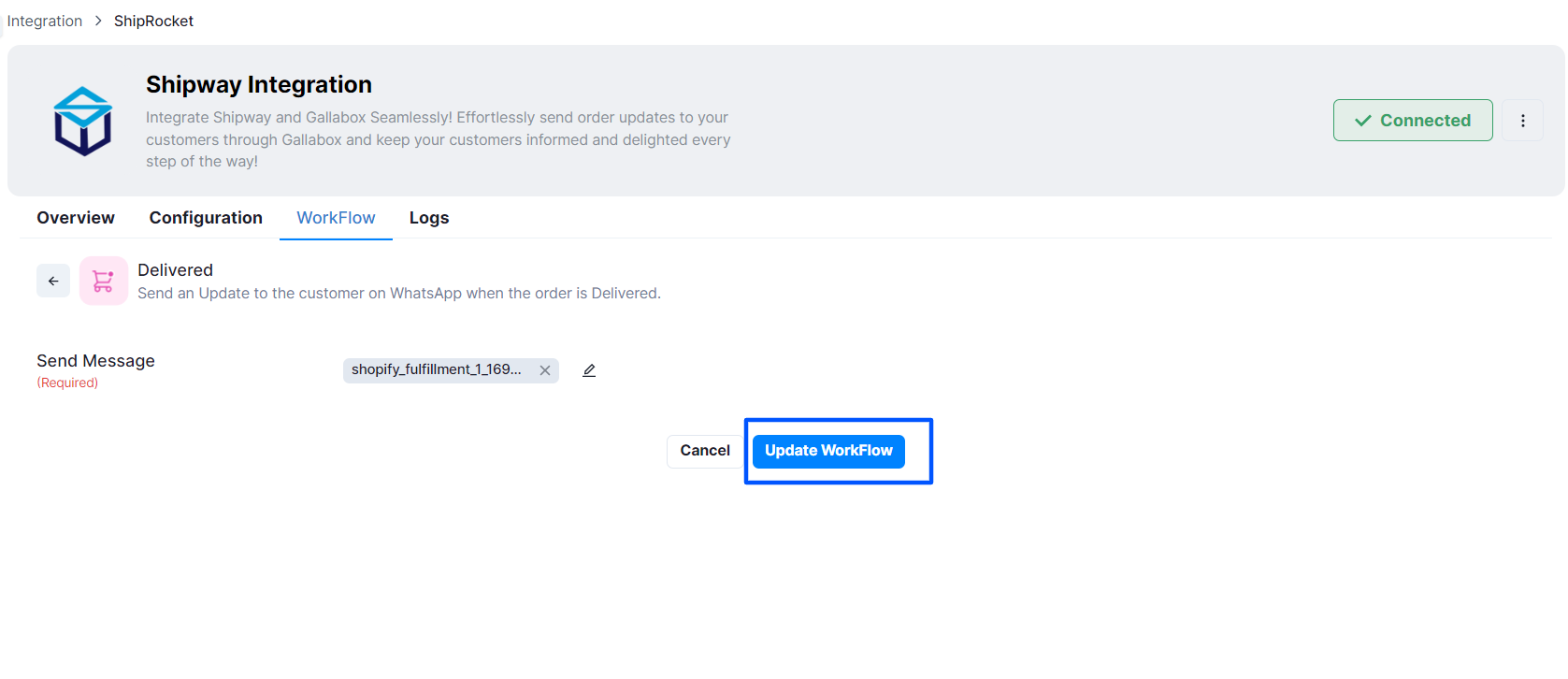Edit the message template with the pencil icon
The image size is (1568, 679).
(589, 370)
